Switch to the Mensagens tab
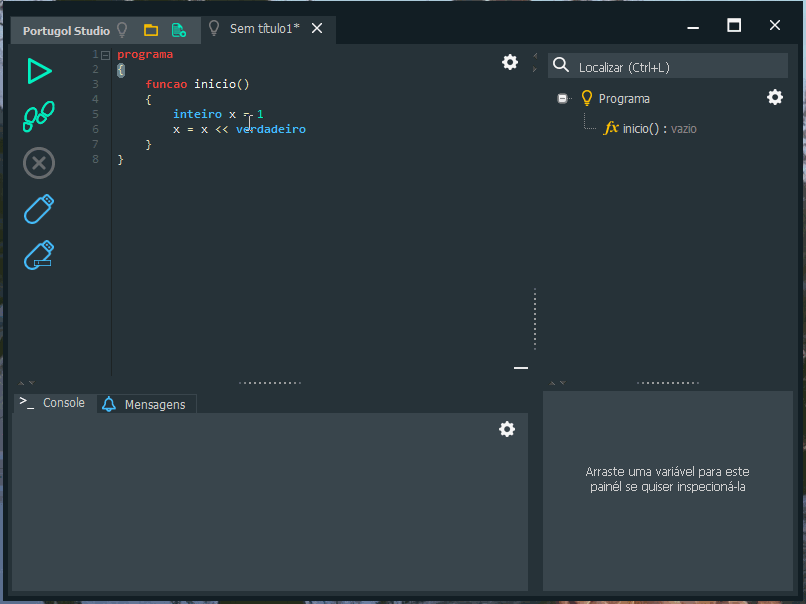 click(x=146, y=405)
